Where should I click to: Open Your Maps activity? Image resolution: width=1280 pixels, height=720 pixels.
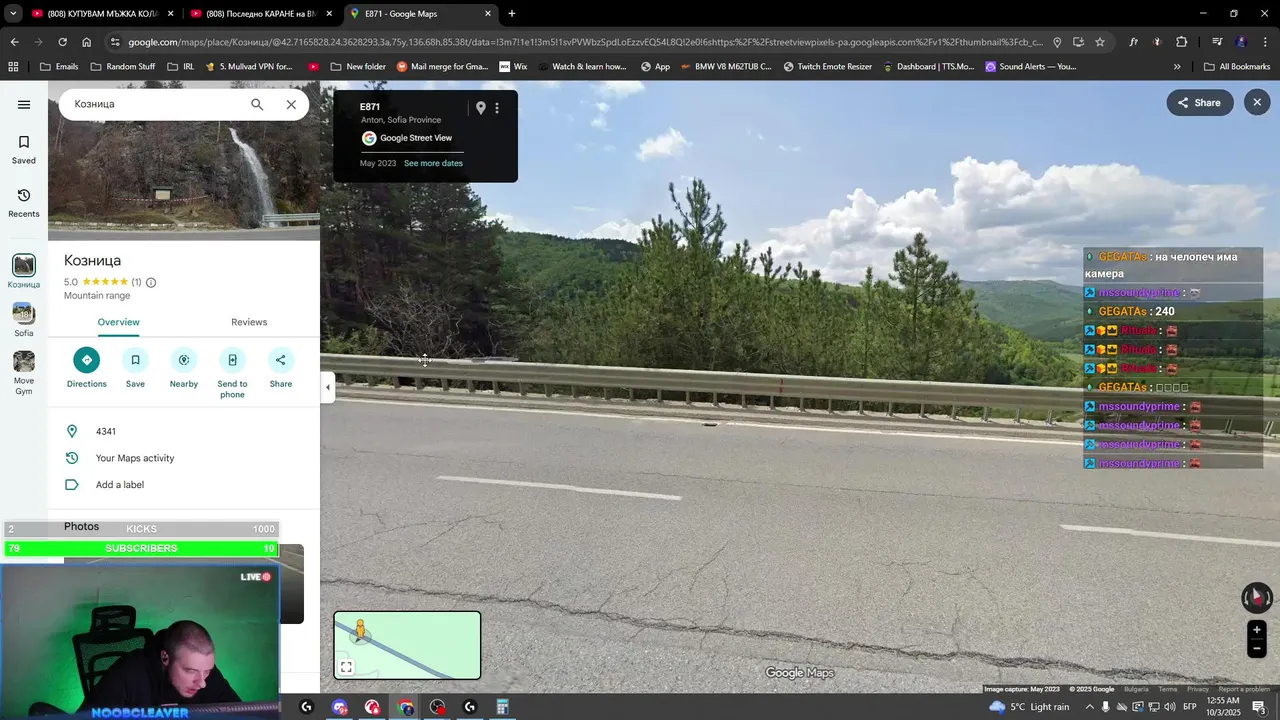pos(184,458)
